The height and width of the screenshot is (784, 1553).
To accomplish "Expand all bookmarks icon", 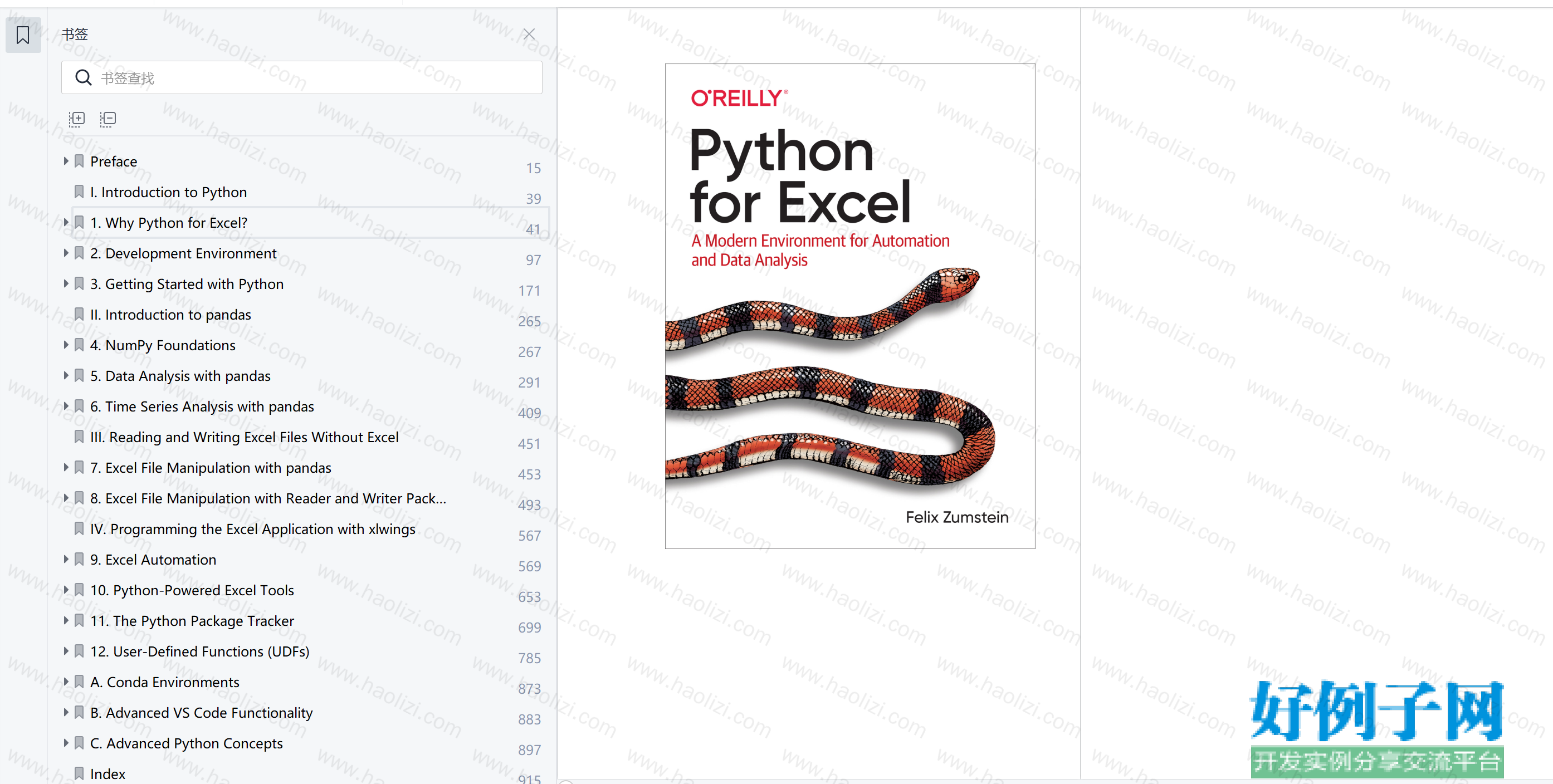I will [76, 119].
